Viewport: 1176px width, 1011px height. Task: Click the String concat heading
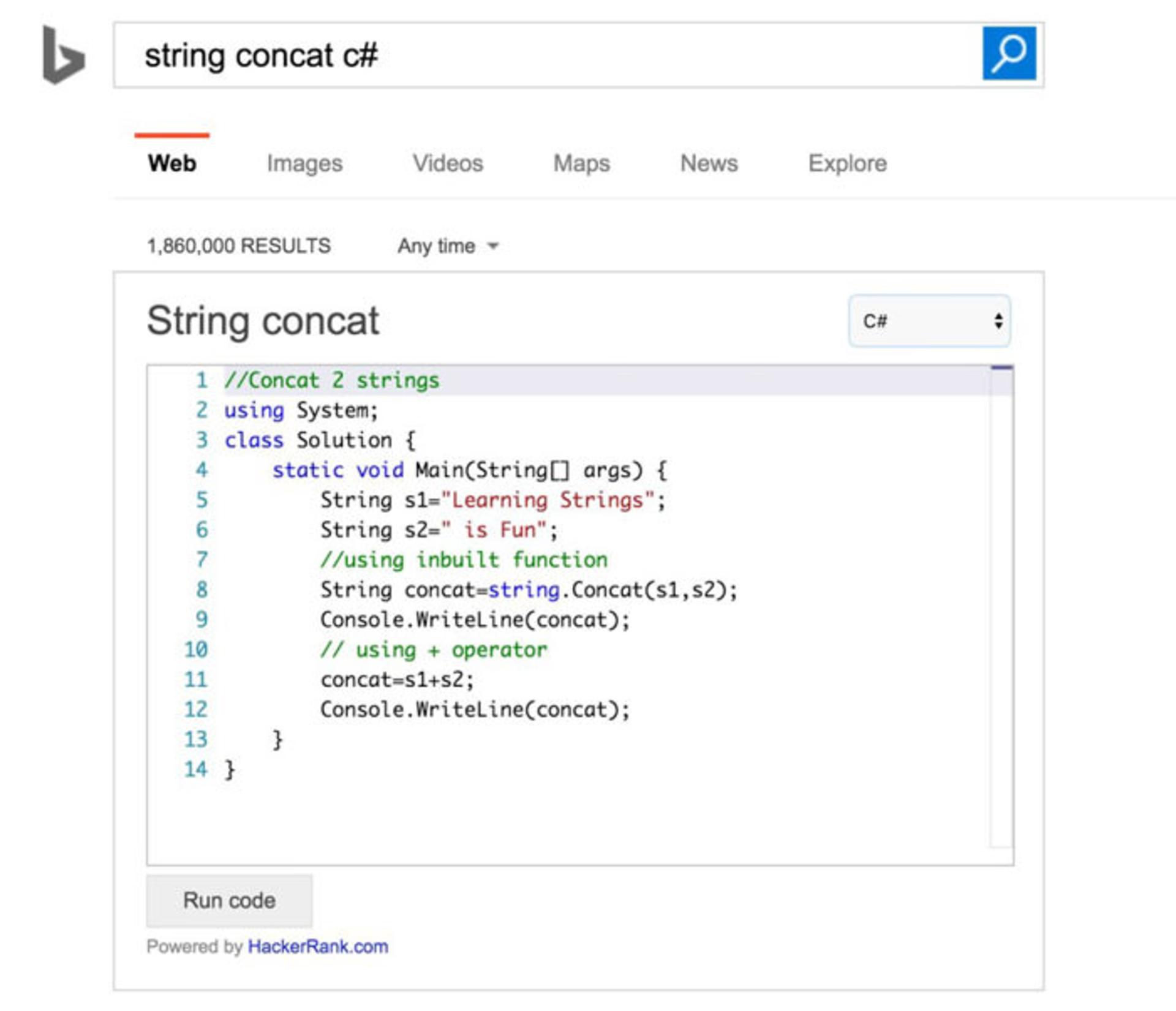(x=263, y=321)
